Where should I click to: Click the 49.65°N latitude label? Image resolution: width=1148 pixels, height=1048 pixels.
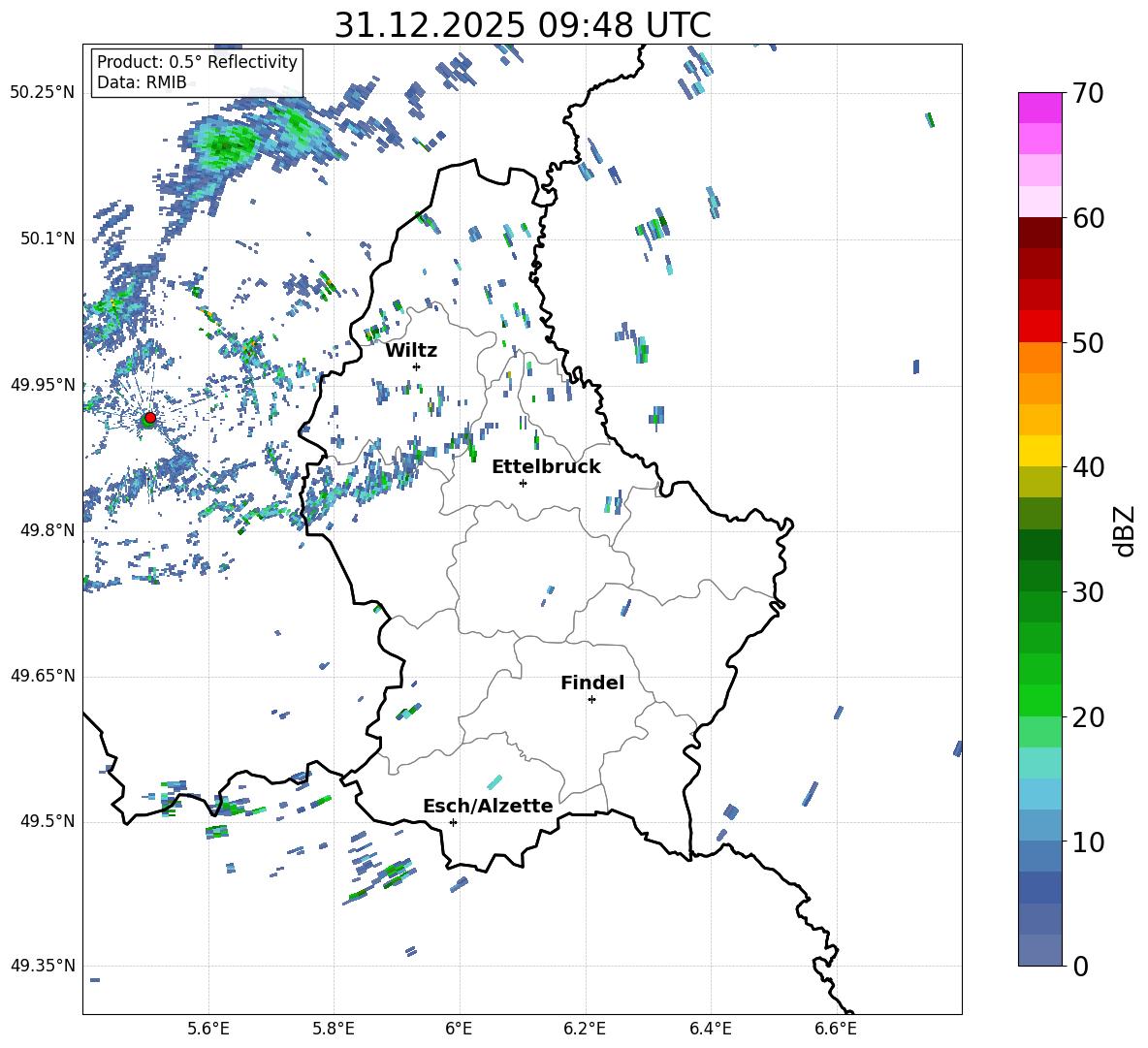[x=43, y=676]
